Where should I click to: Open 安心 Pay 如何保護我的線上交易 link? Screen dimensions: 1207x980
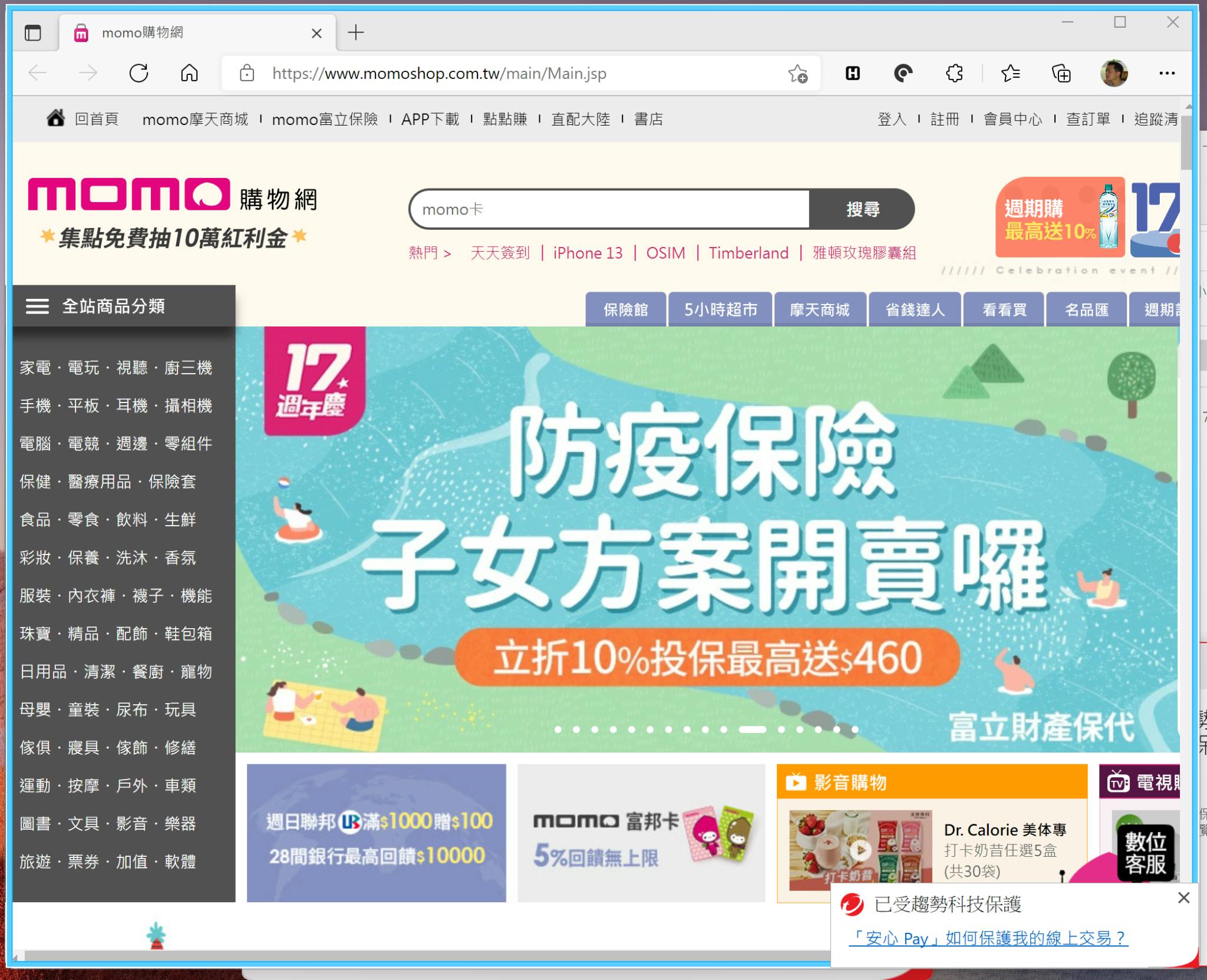988,938
